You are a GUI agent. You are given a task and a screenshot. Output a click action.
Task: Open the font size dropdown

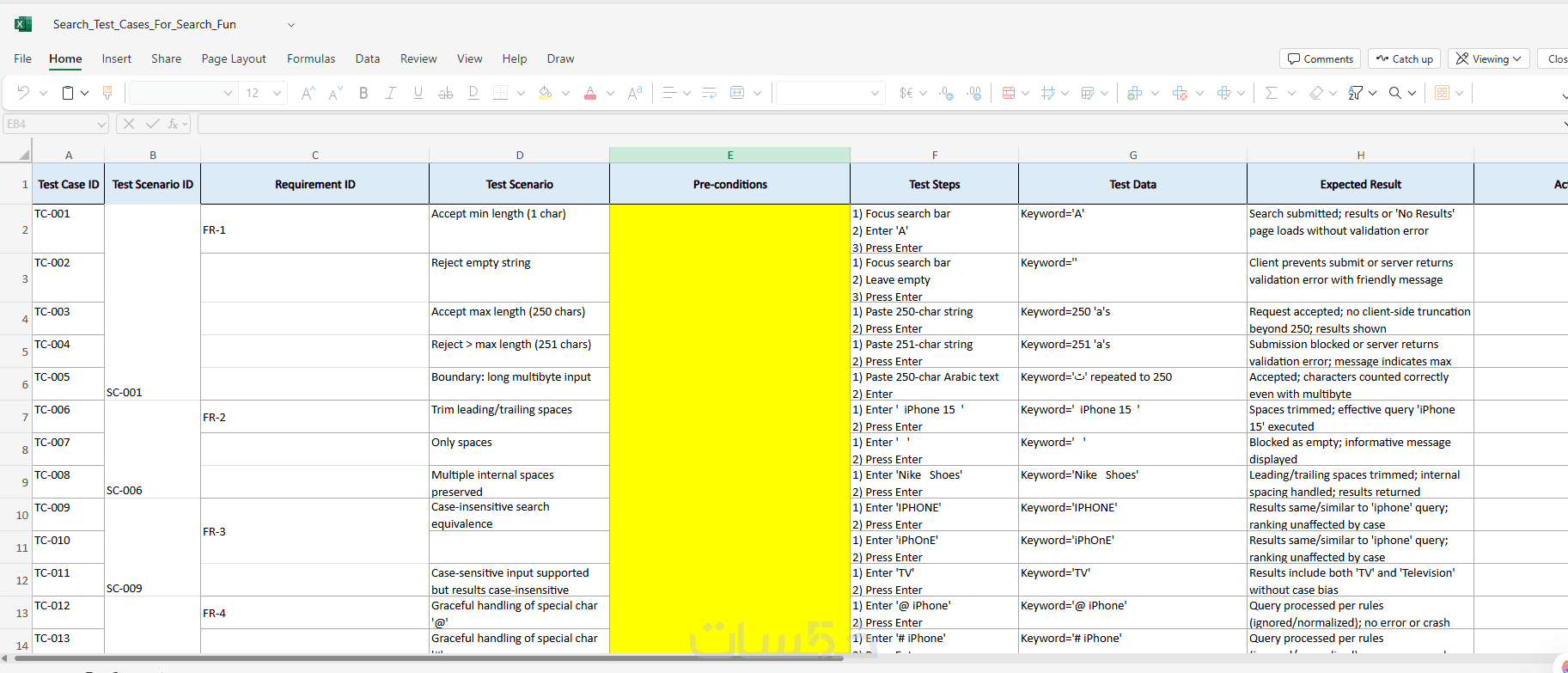[x=277, y=93]
